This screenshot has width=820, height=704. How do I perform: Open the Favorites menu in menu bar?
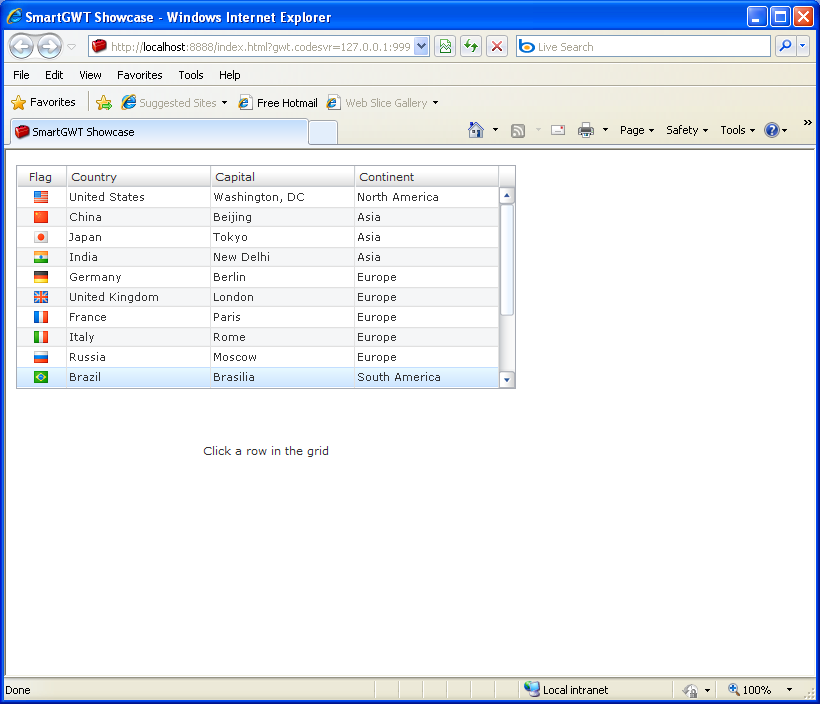(140, 75)
